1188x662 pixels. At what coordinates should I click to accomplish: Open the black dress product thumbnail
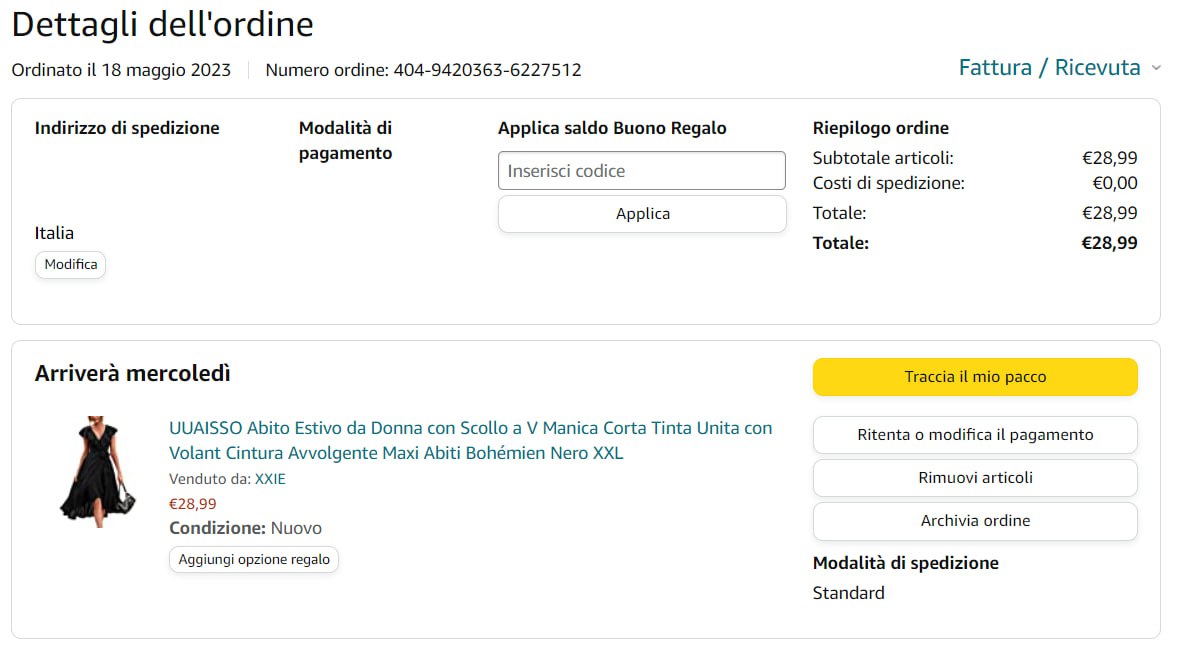[97, 471]
